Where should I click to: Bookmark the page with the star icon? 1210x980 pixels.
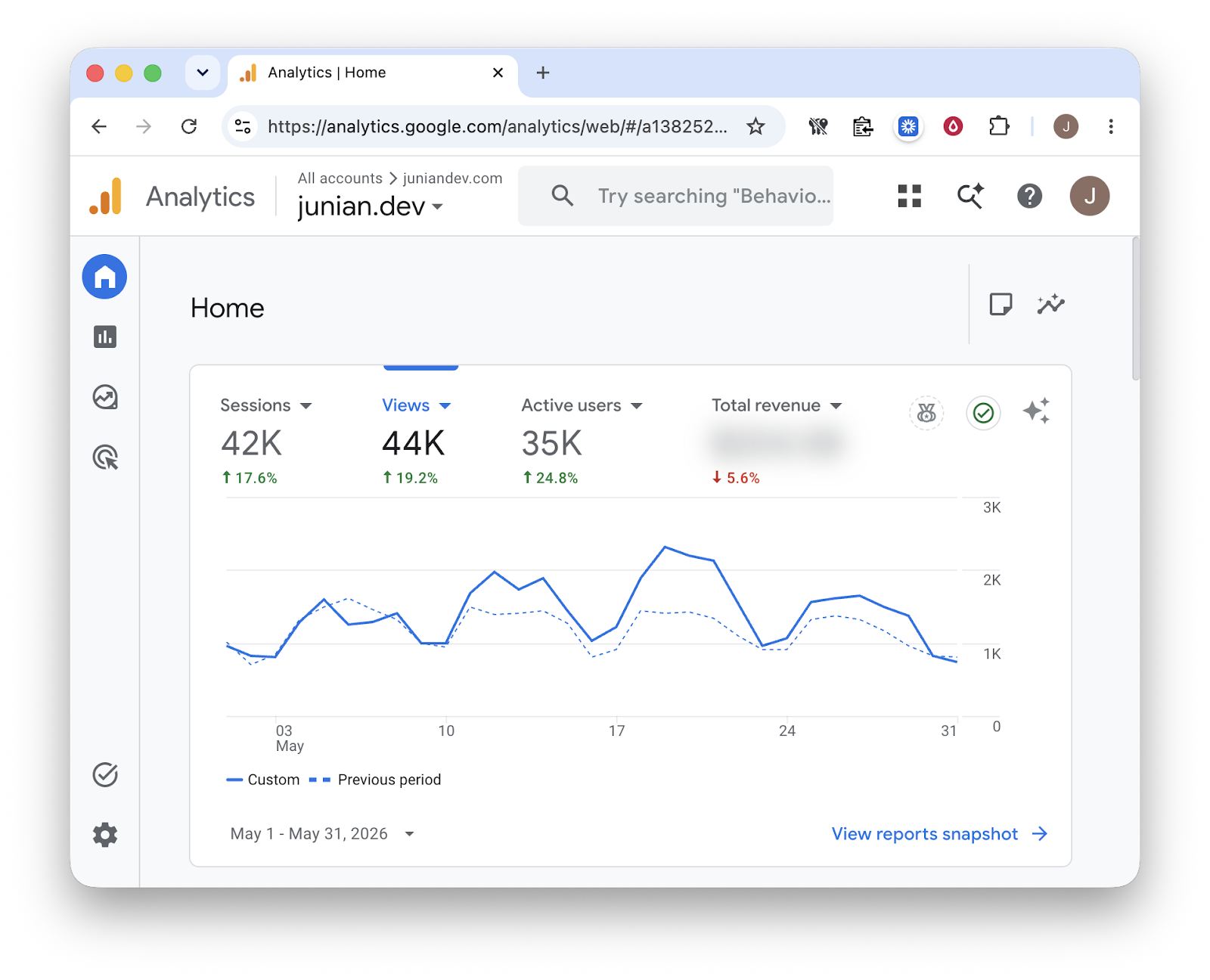[755, 126]
